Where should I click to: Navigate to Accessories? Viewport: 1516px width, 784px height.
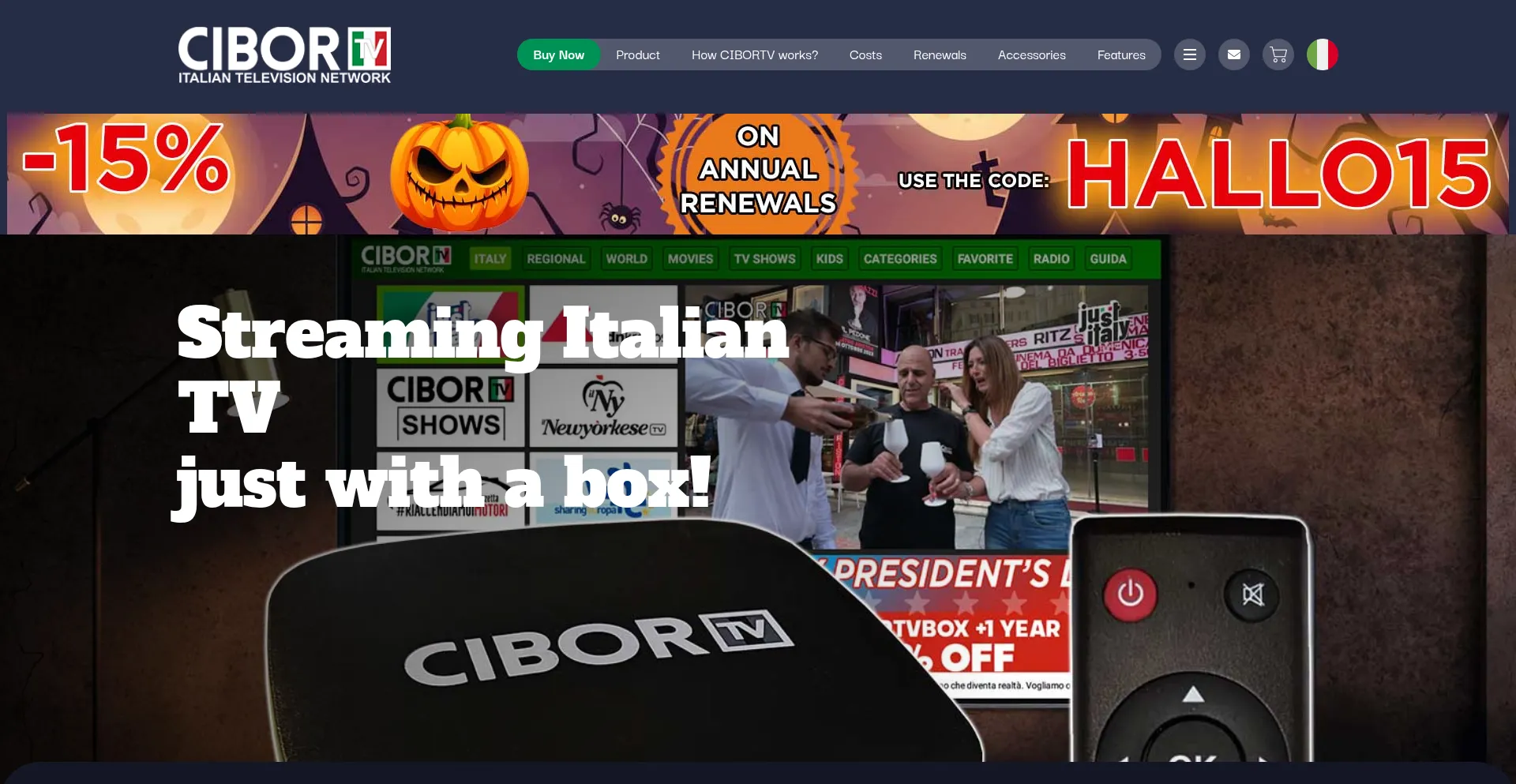[1031, 54]
